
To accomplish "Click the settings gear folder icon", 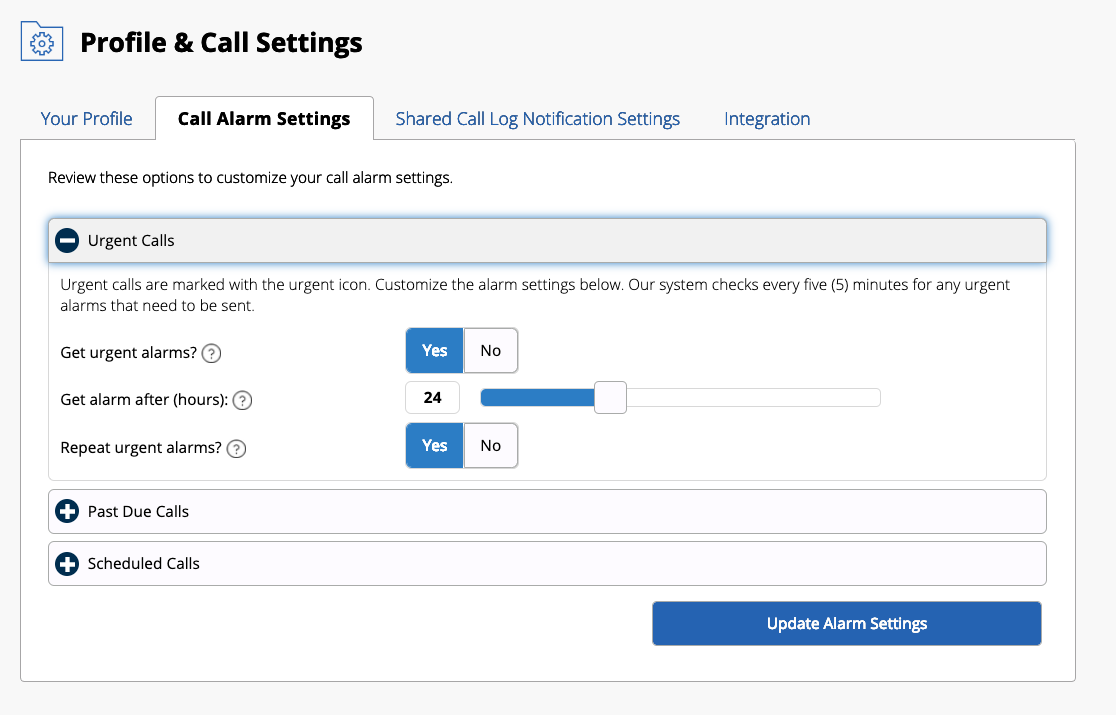I will (x=41, y=43).
